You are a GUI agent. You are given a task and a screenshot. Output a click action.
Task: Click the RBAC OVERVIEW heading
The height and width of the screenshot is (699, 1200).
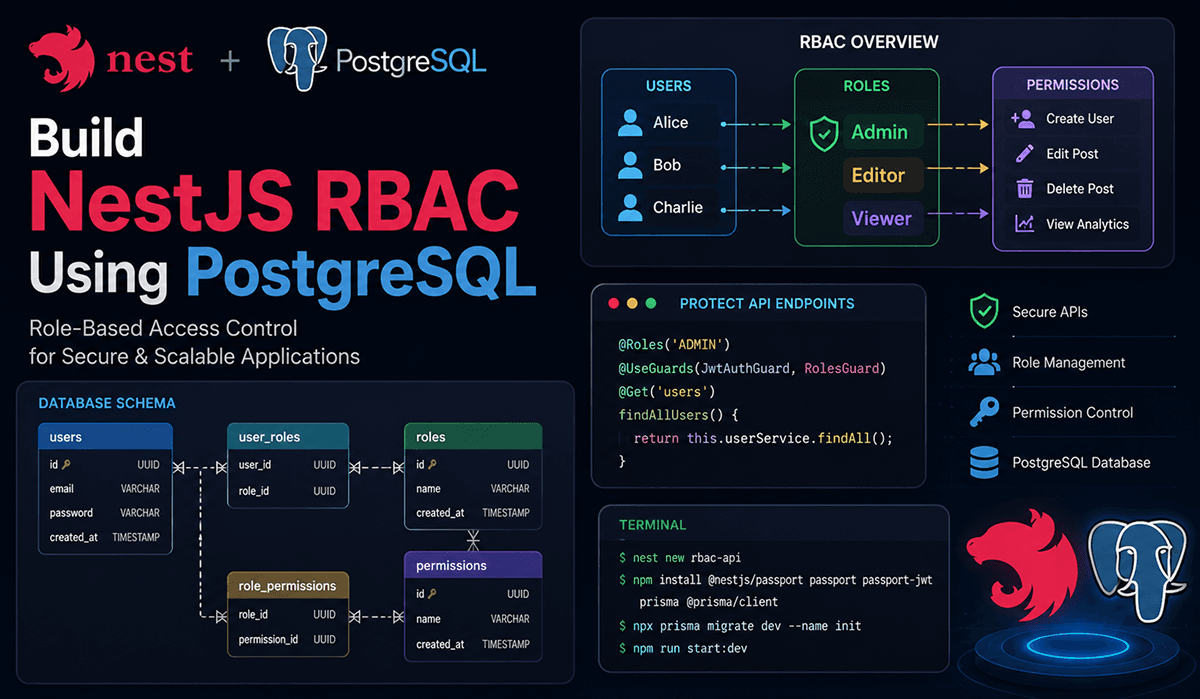tap(869, 42)
